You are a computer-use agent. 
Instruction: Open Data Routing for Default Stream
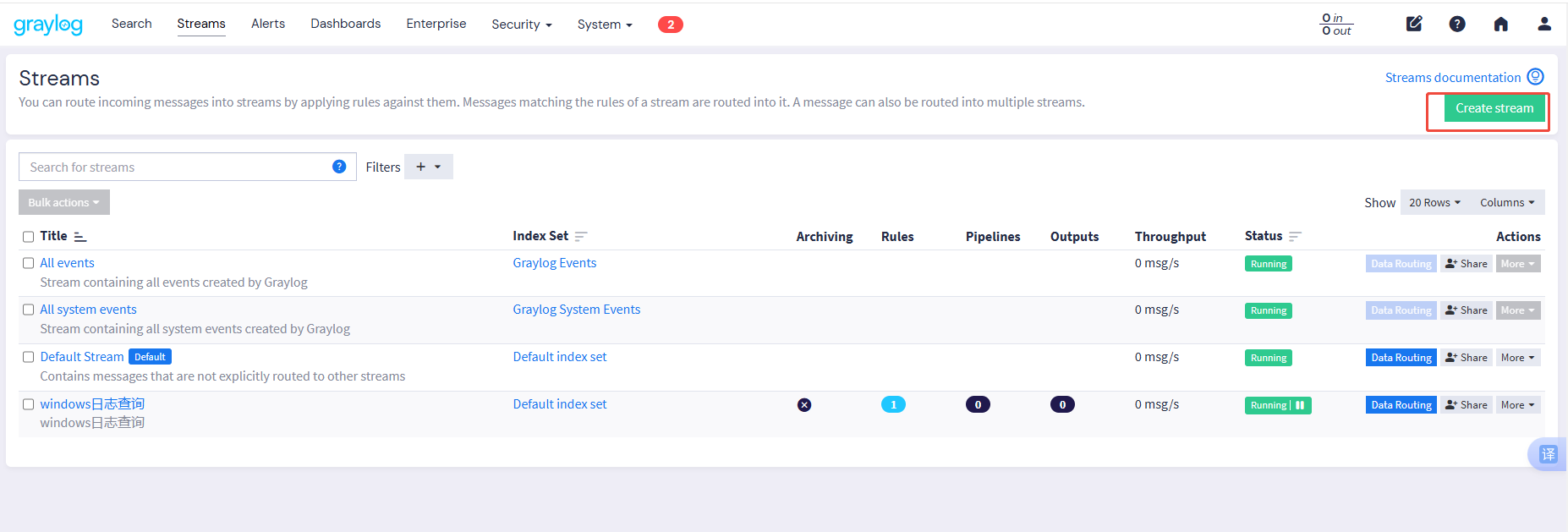point(1401,358)
